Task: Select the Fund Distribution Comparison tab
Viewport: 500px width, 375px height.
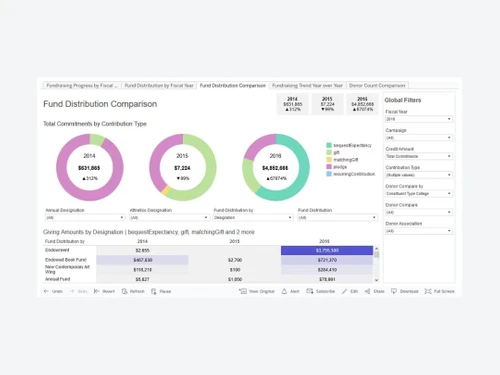Action: click(x=233, y=86)
